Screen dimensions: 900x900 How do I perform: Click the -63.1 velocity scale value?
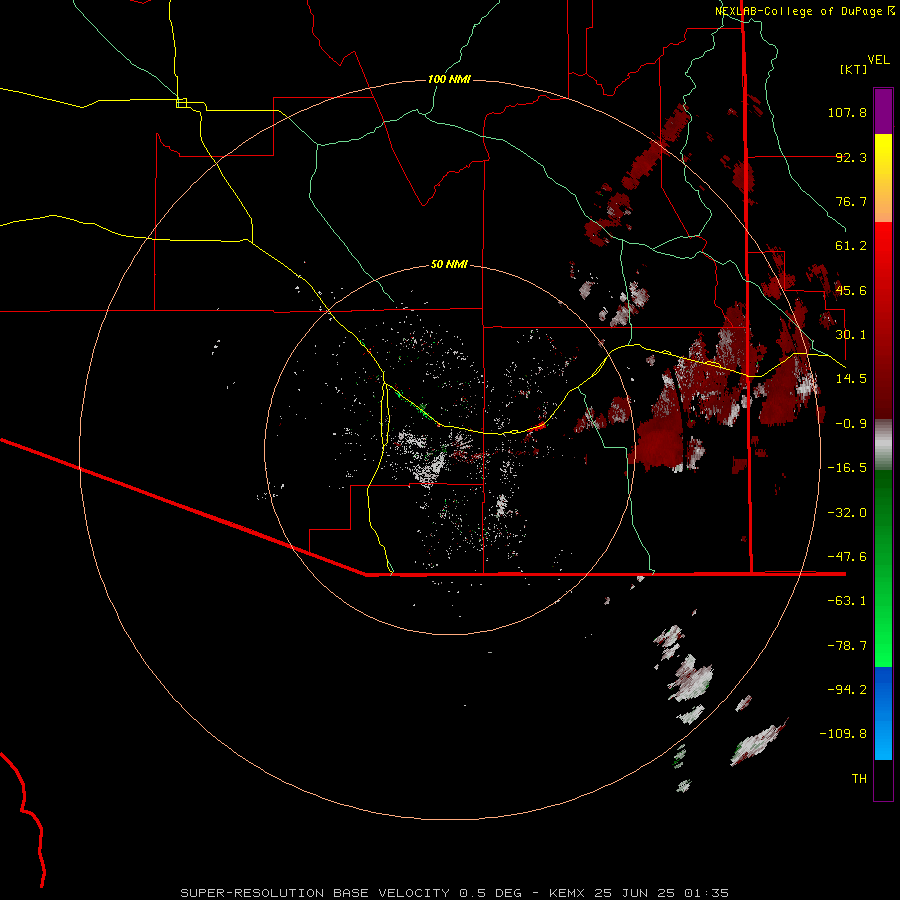847,601
